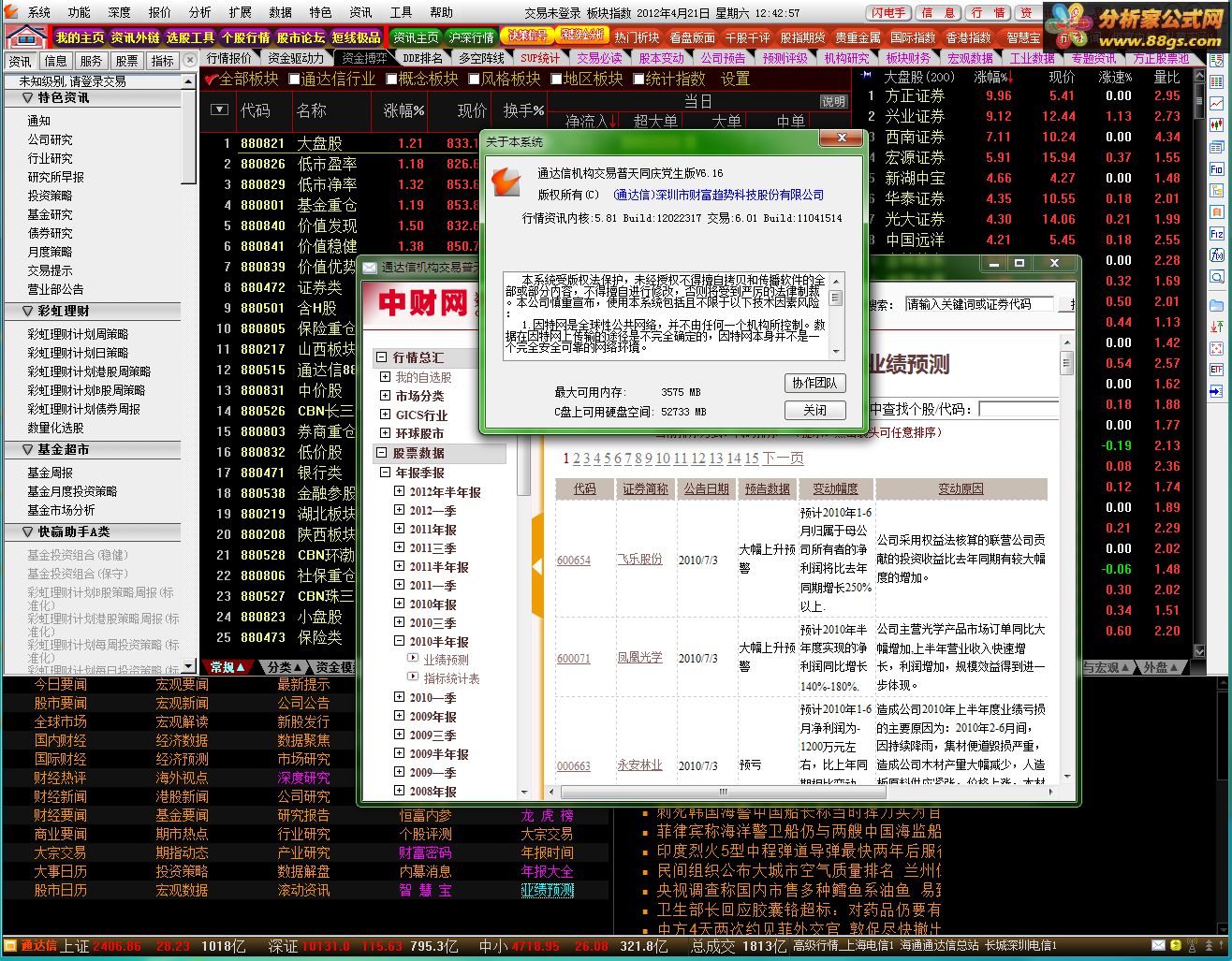Image resolution: width=1232 pixels, height=961 pixels.
Task: Click the magnifier stock search icon
Action: (x=1217, y=277)
